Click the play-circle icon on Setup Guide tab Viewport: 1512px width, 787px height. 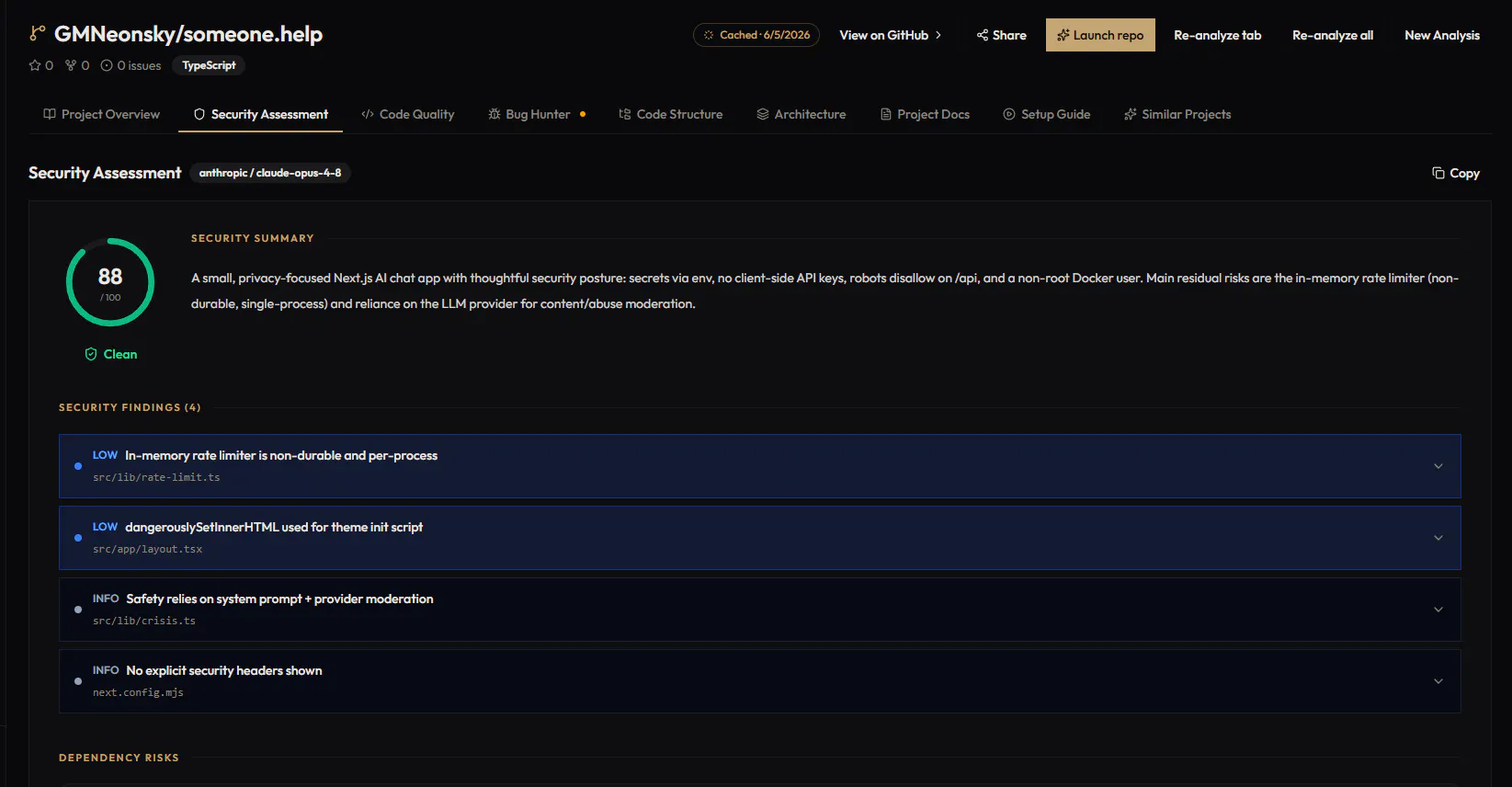(x=1009, y=114)
